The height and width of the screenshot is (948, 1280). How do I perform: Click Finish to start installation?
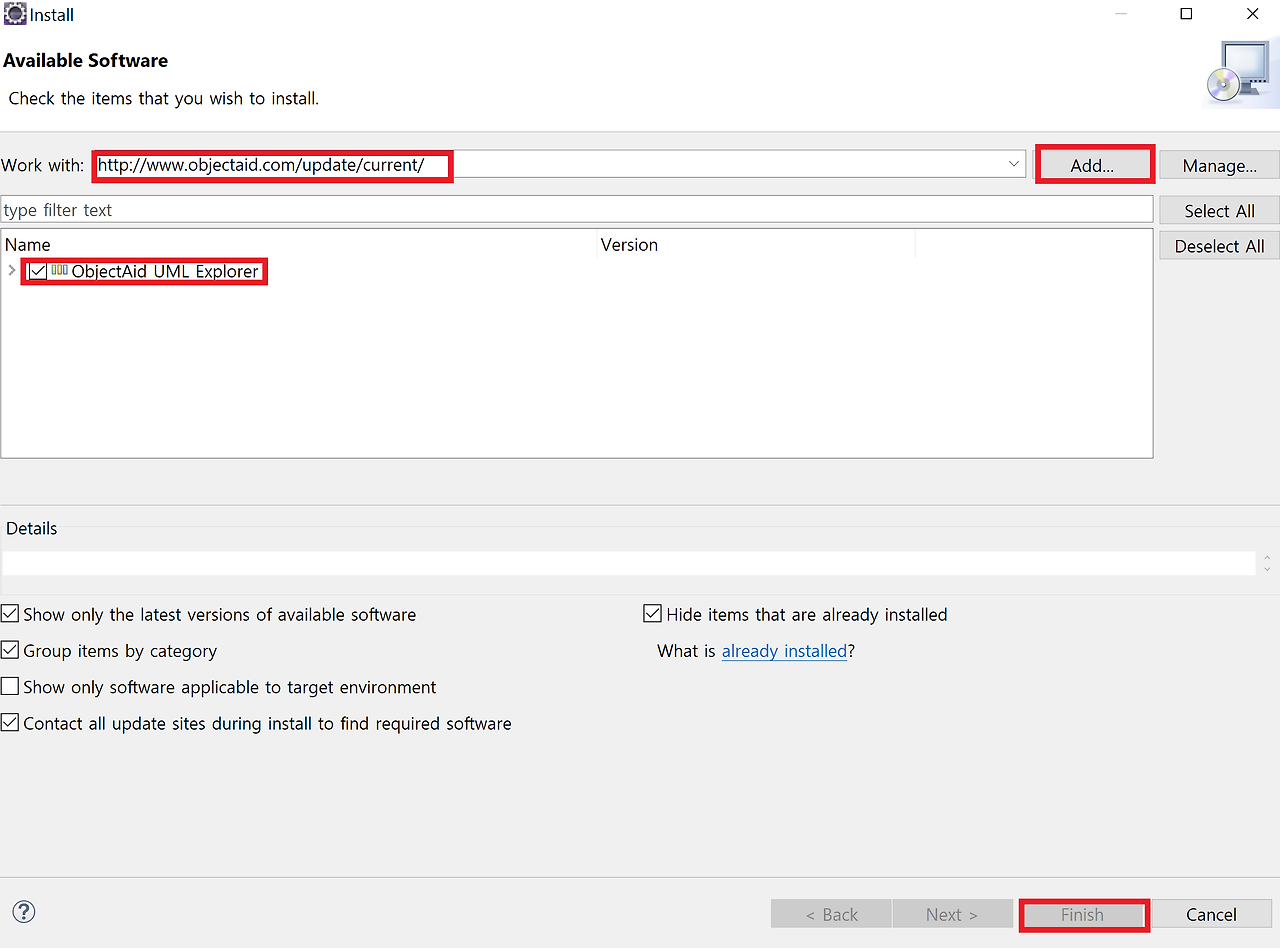tap(1083, 914)
